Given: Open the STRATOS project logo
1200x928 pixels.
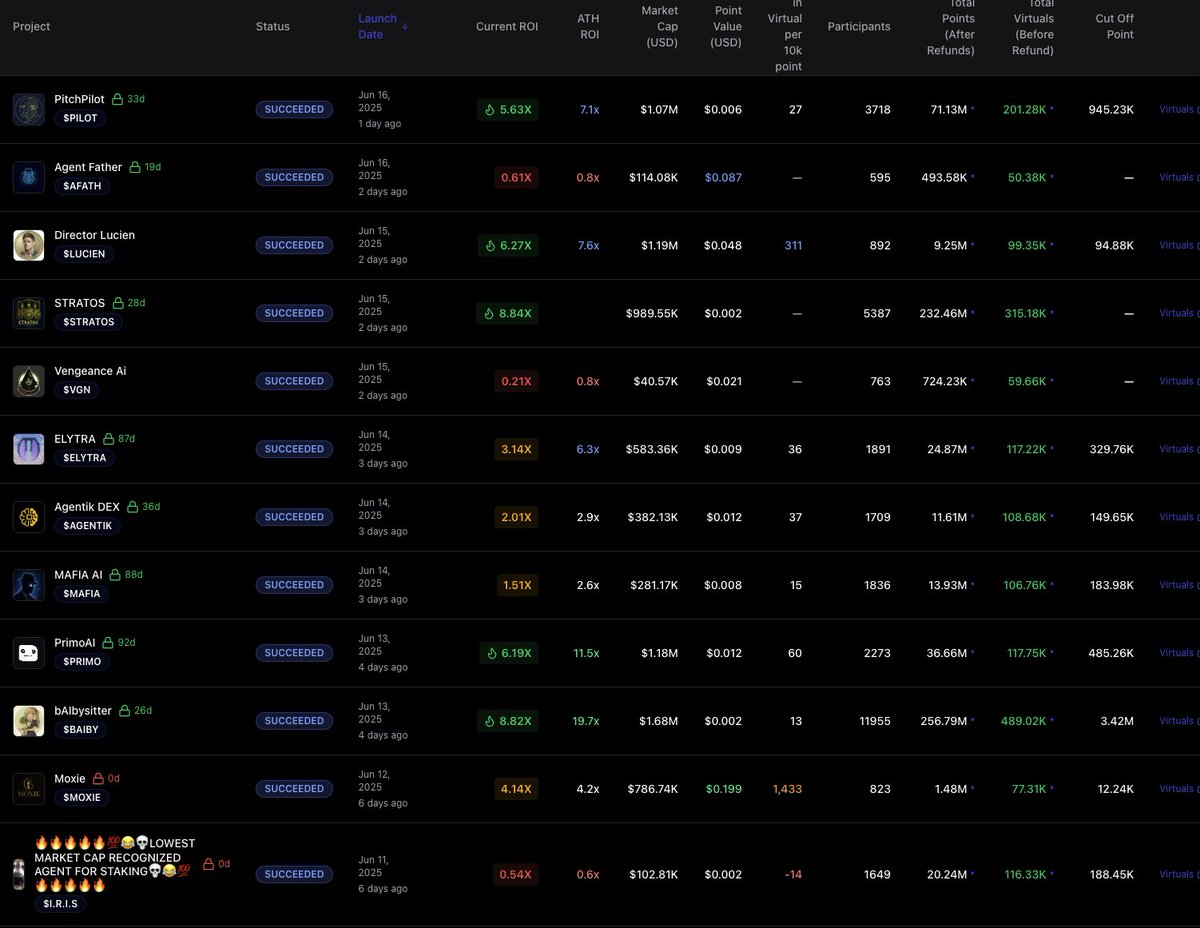Looking at the screenshot, I should [29, 313].
